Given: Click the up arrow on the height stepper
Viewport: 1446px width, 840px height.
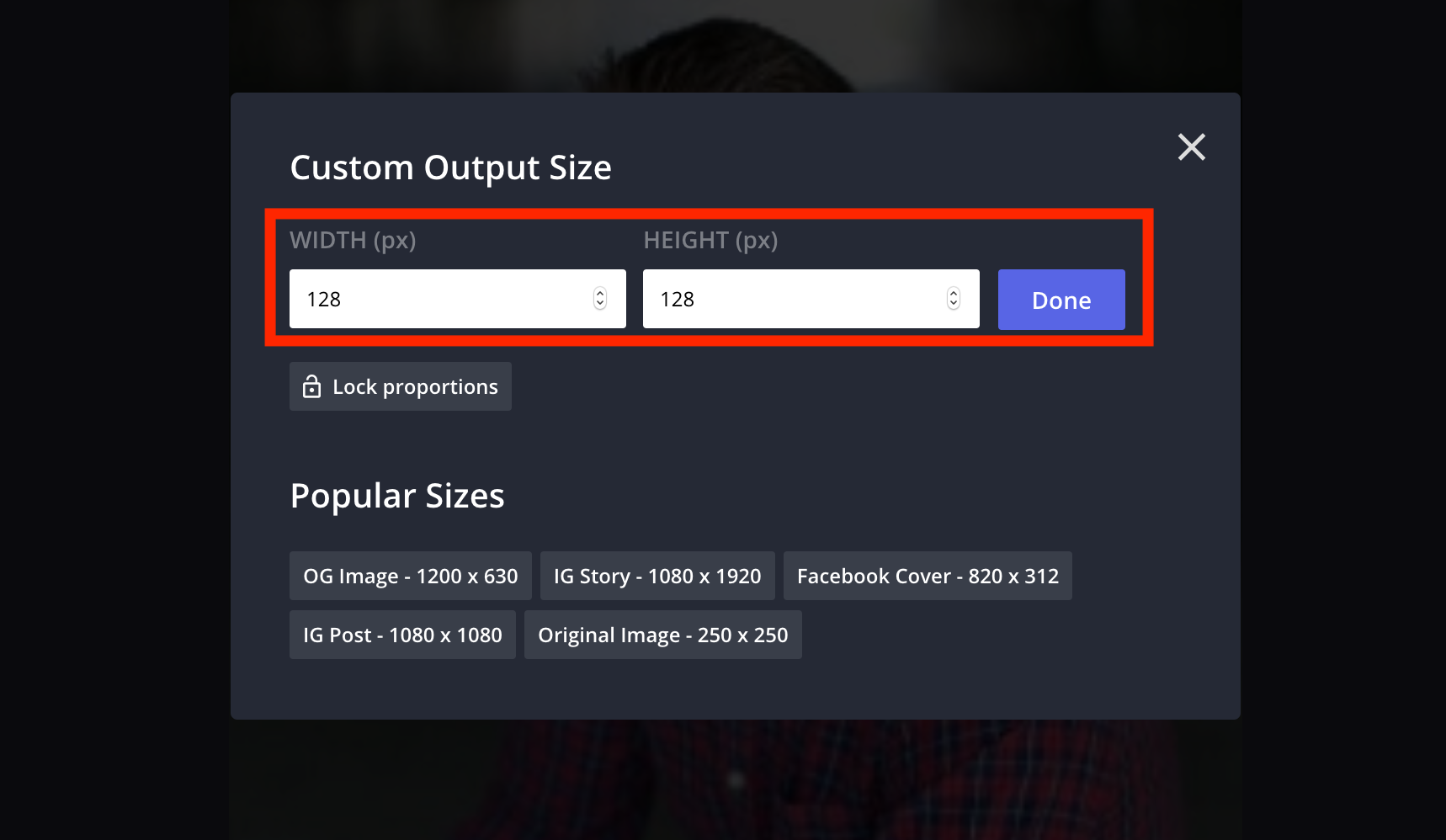Looking at the screenshot, I should tap(953, 292).
